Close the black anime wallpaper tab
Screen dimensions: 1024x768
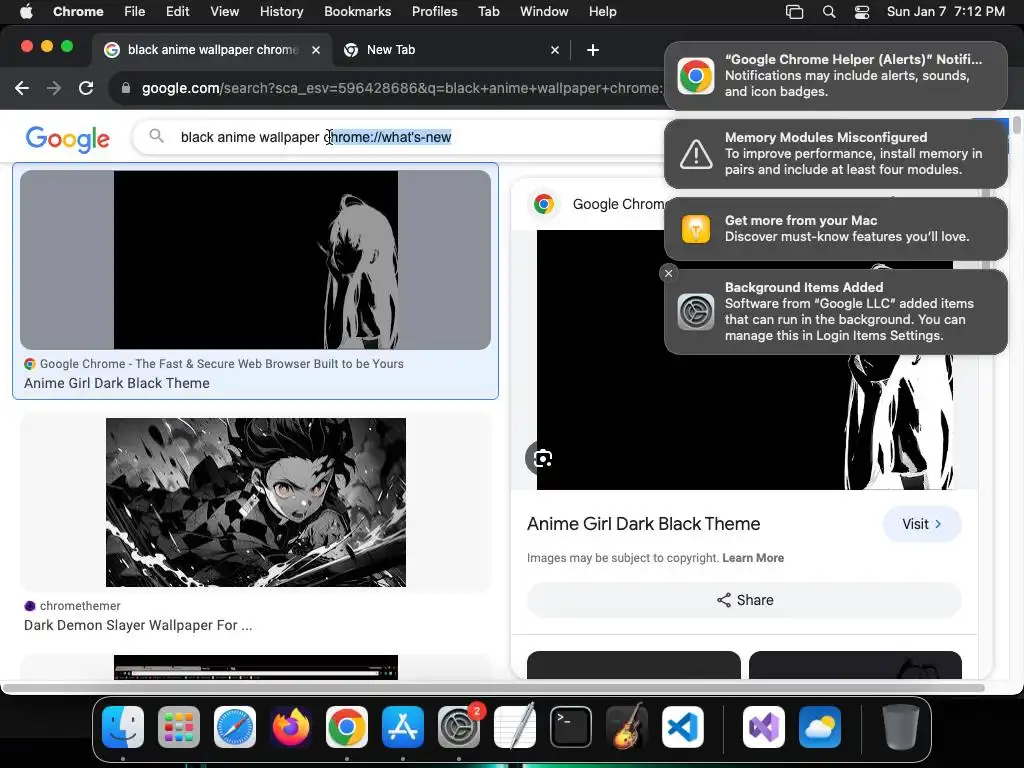316,50
